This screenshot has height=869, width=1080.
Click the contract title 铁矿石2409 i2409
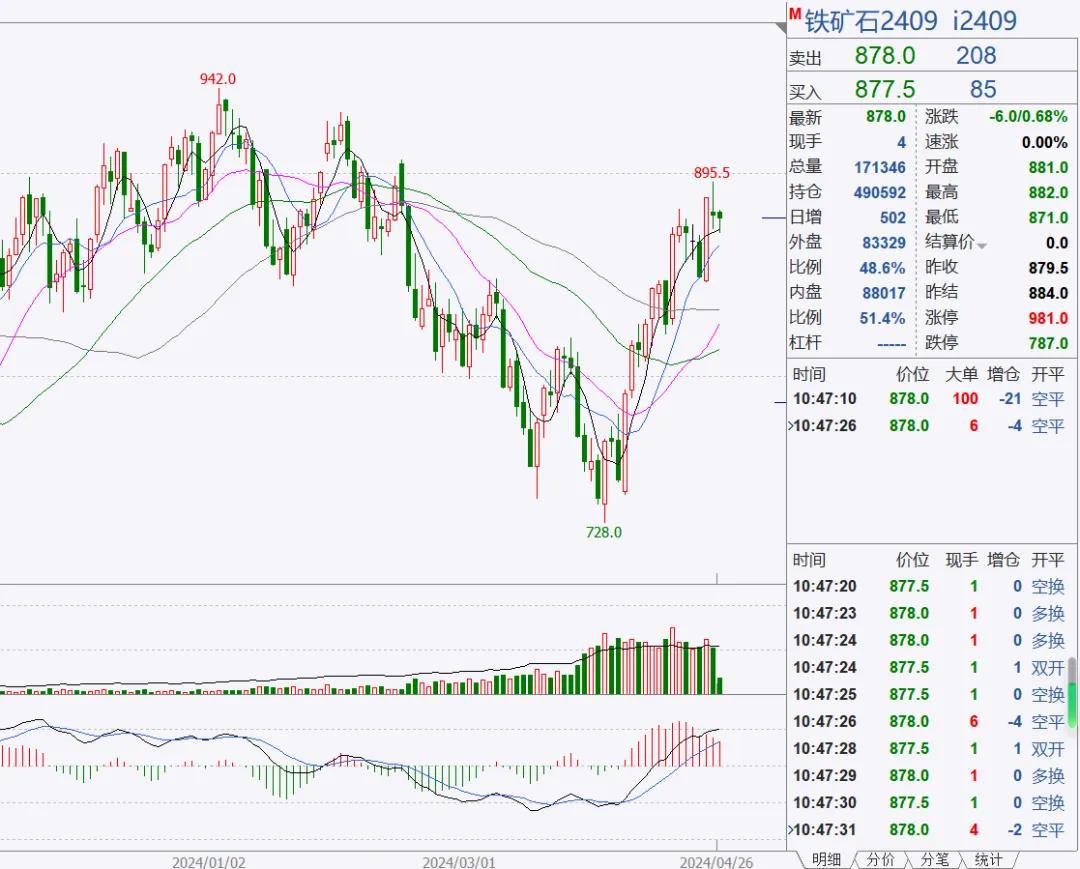tap(911, 21)
